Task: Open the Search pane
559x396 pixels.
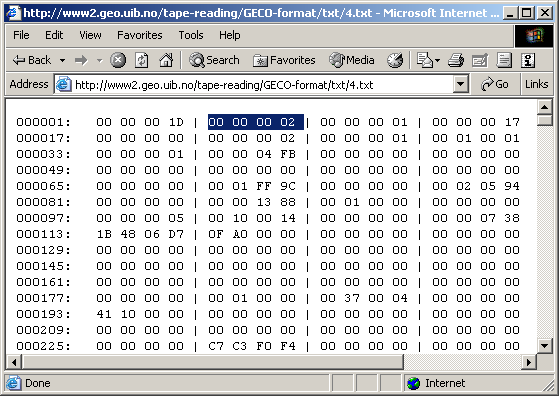Action: [x=214, y=60]
